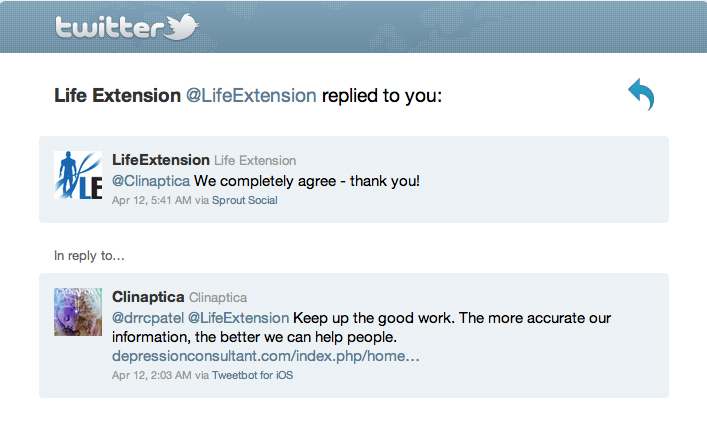Click the Twitter bird icon in header
707x427 pixels.
coord(184,27)
